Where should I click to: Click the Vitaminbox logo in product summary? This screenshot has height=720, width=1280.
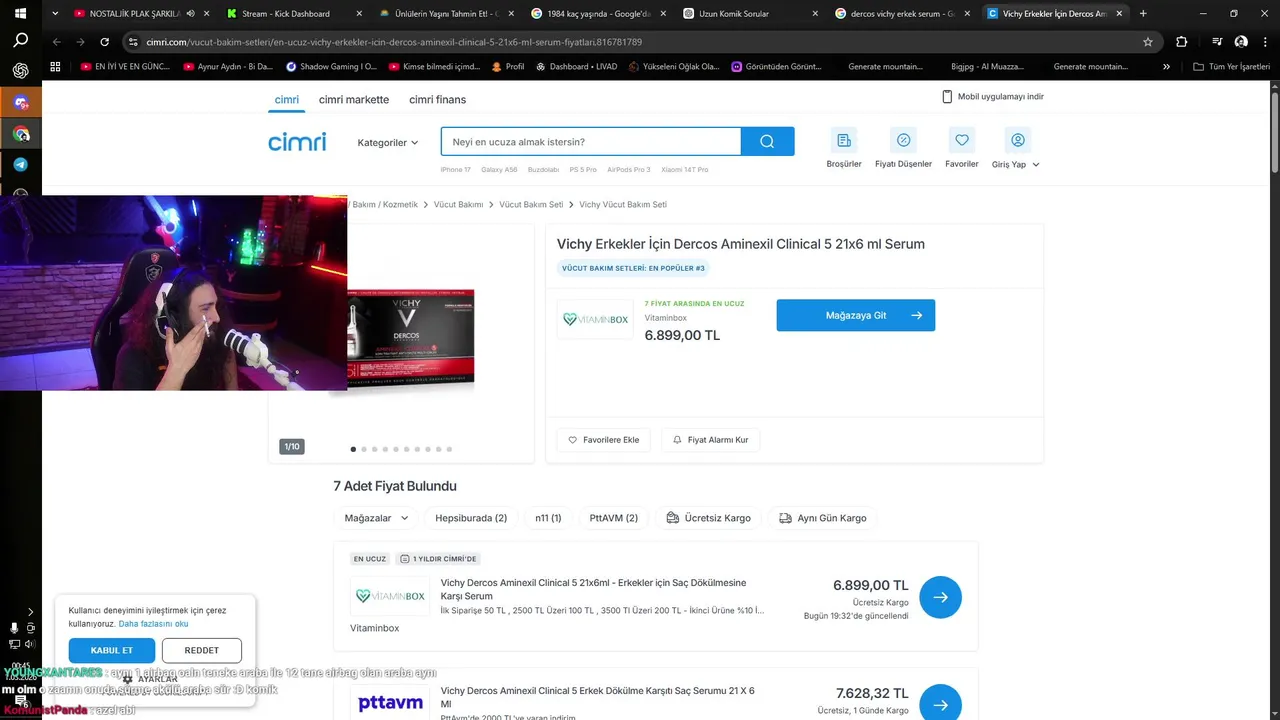point(595,319)
